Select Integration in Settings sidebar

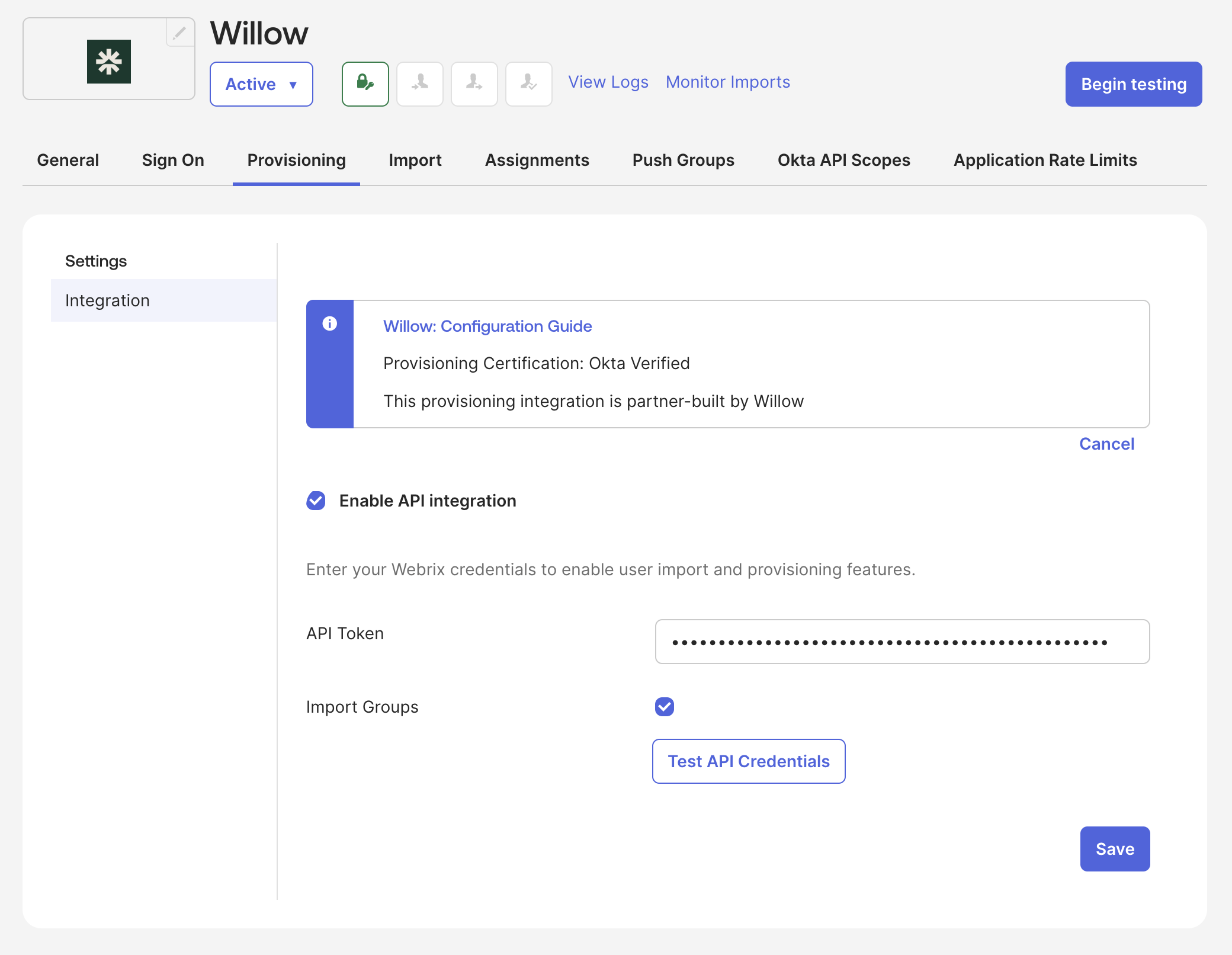pos(164,300)
